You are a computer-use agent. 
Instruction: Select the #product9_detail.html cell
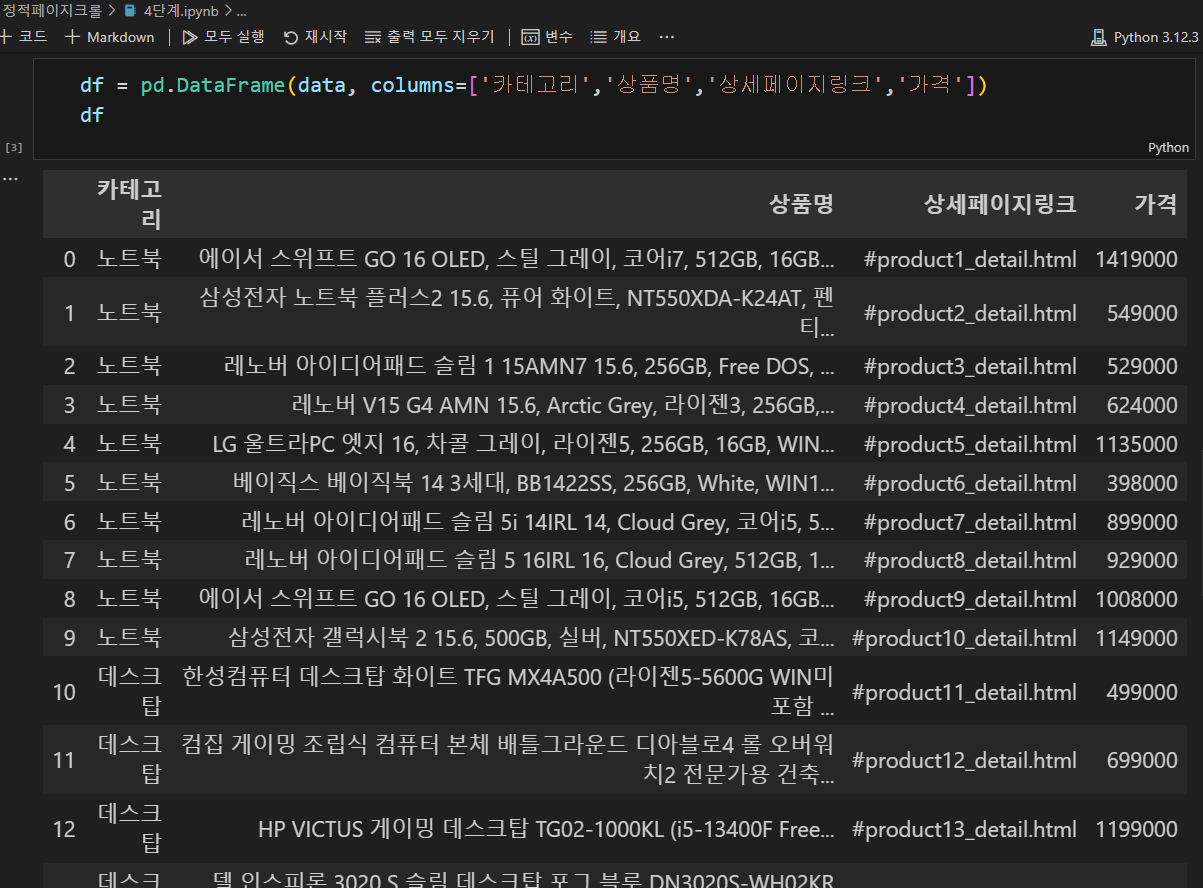pos(970,599)
